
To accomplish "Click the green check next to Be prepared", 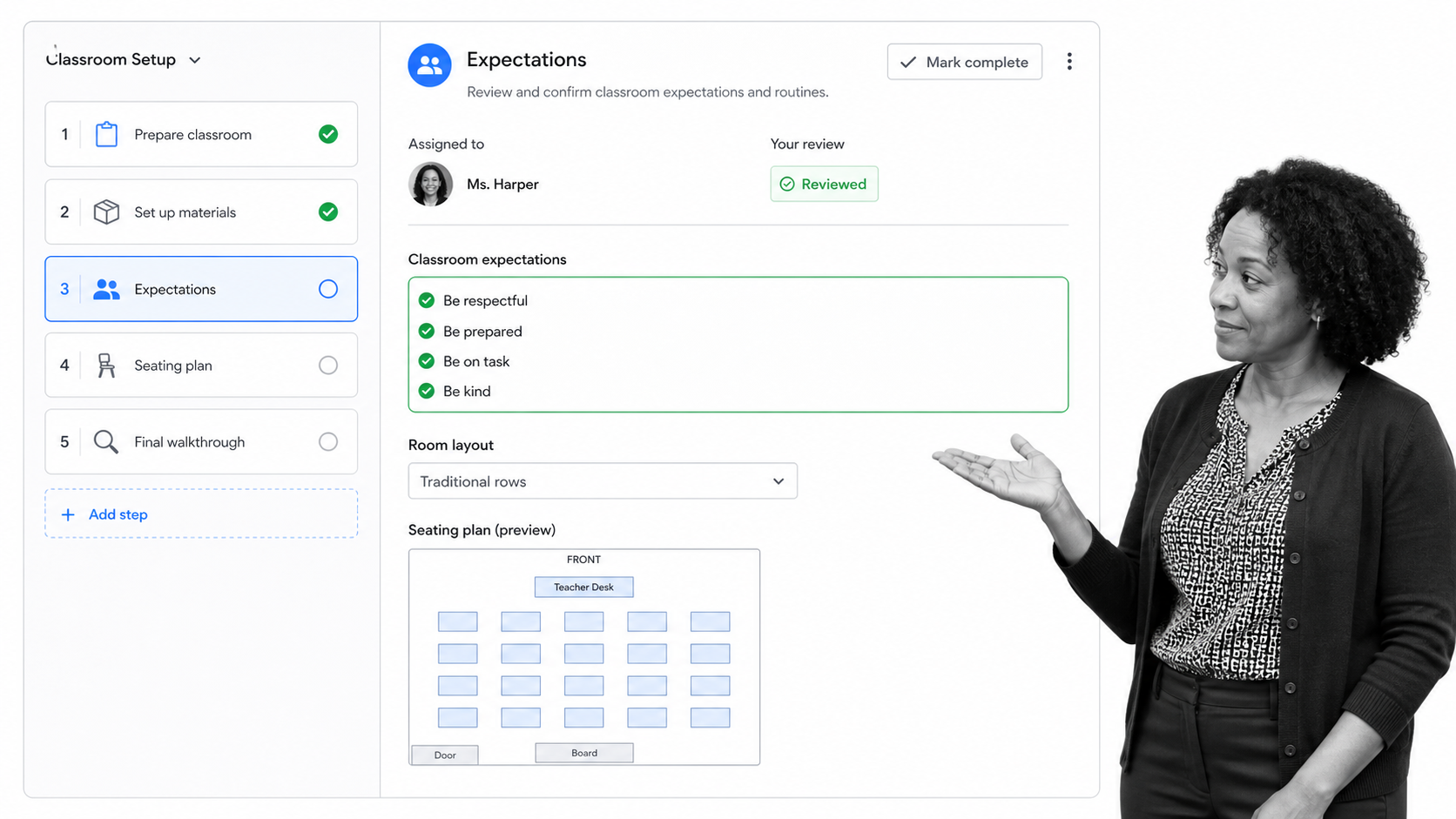I will [x=427, y=331].
